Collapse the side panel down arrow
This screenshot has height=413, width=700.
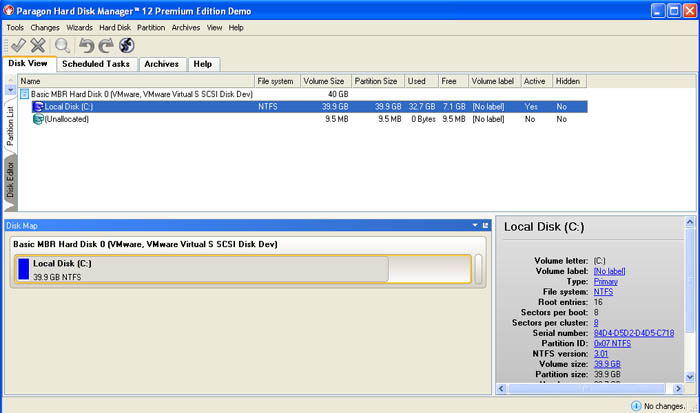(x=10, y=90)
